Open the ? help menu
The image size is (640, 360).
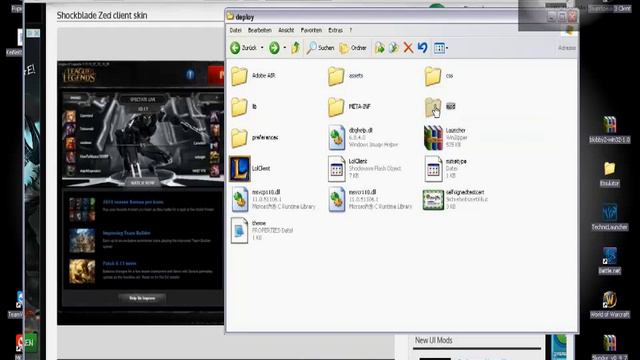(351, 30)
